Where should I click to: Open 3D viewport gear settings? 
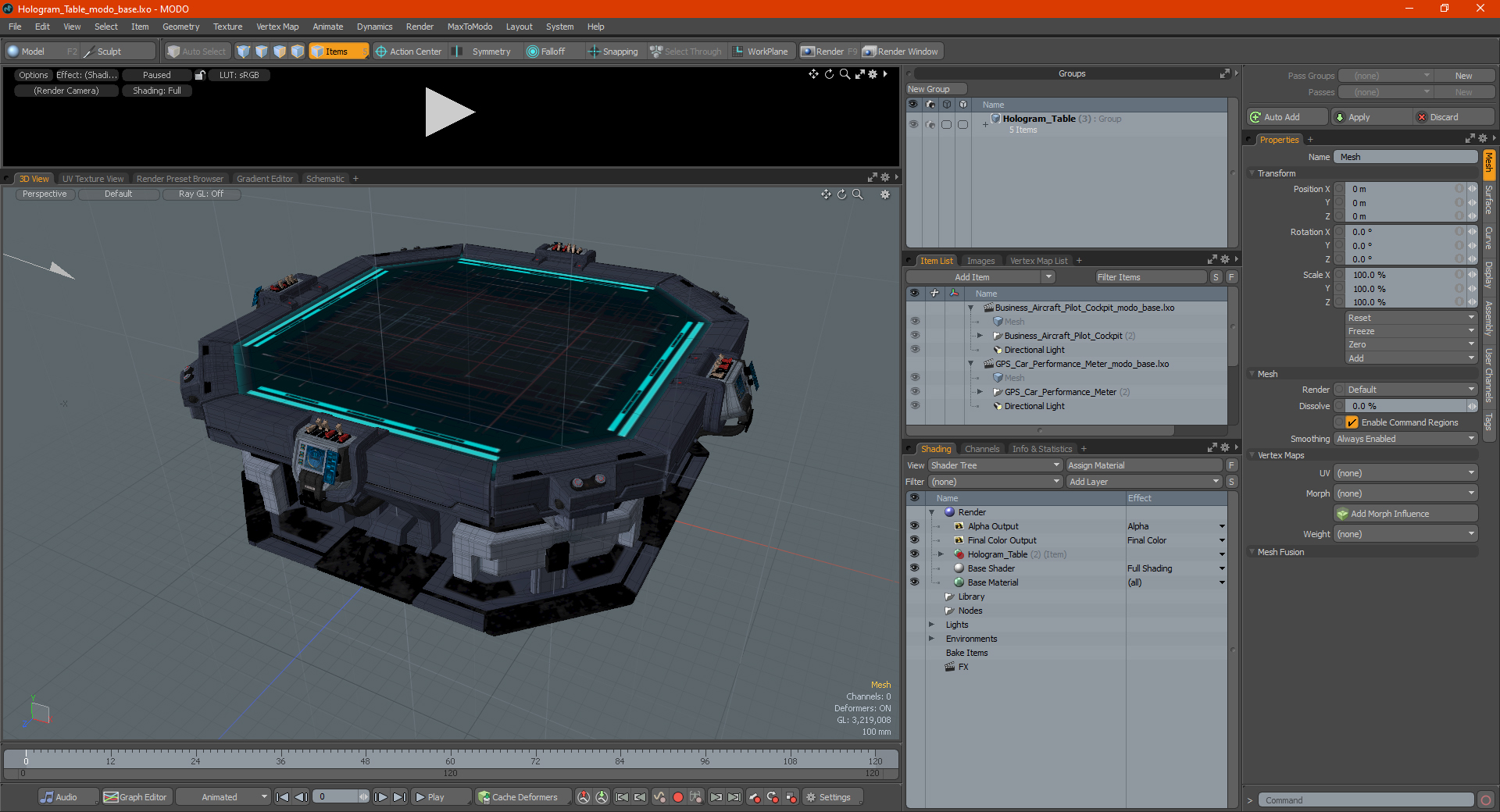pyautogui.click(x=885, y=194)
